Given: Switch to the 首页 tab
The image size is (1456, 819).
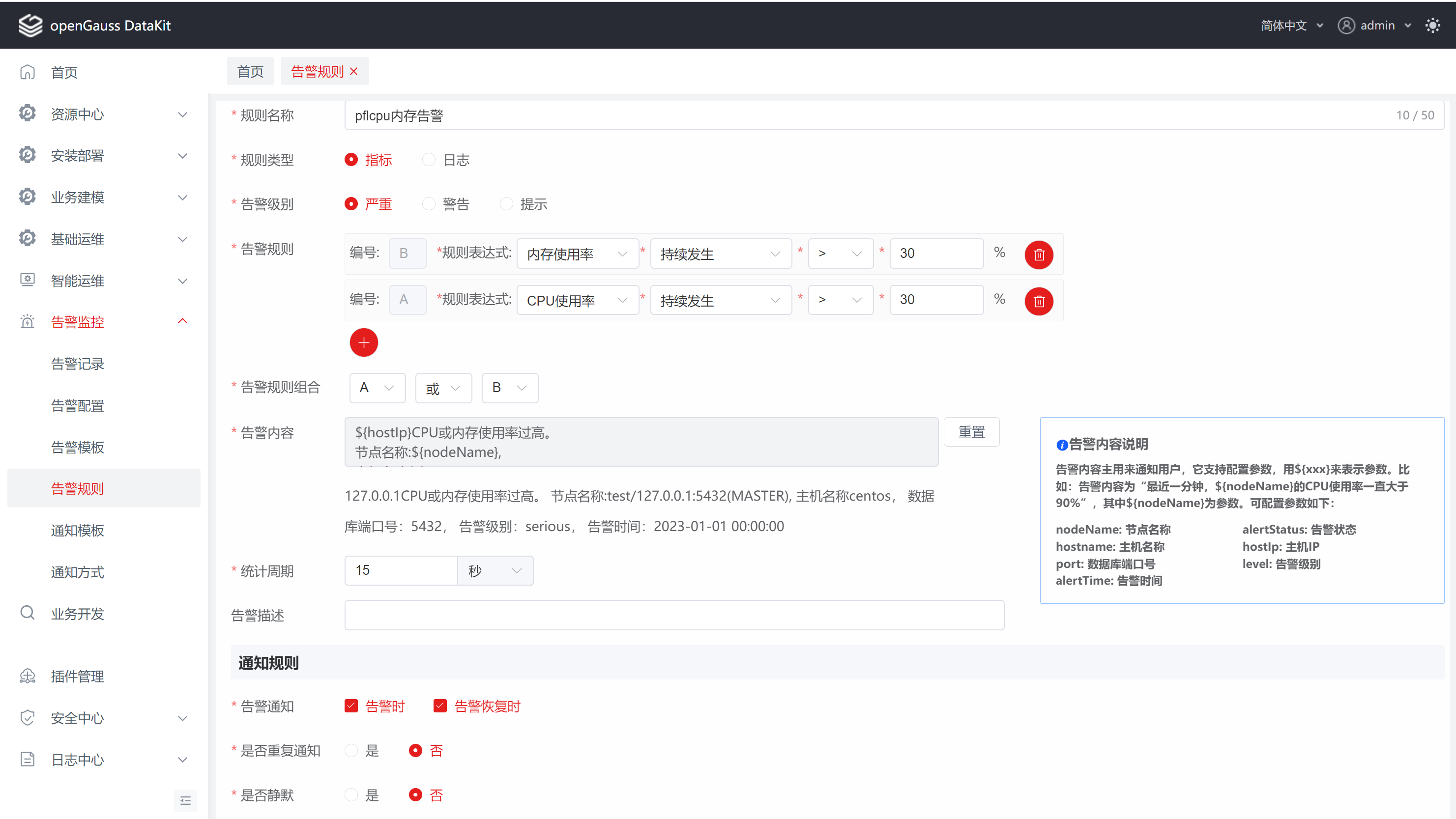Looking at the screenshot, I should click(x=250, y=71).
